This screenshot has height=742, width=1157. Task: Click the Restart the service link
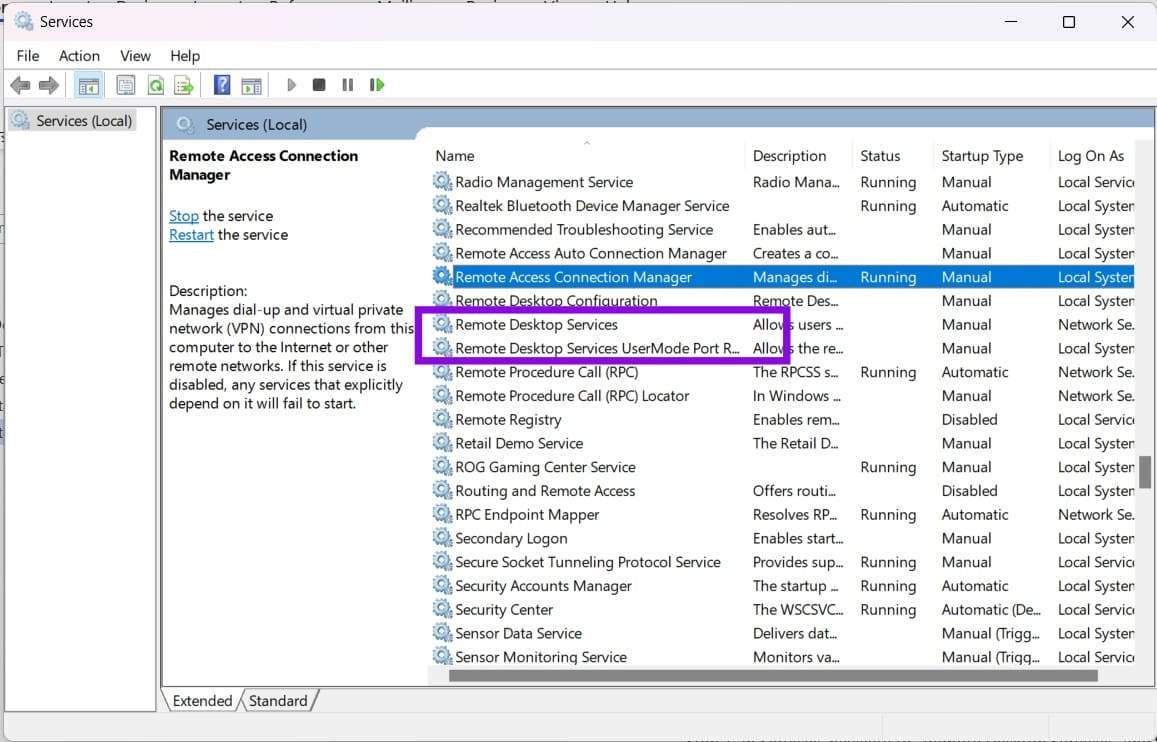(x=191, y=235)
